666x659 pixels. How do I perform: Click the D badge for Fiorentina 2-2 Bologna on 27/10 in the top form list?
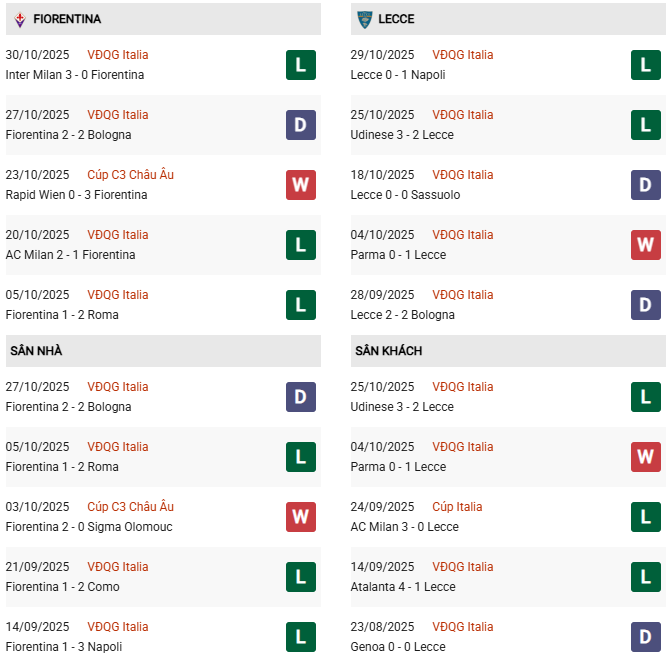tap(301, 125)
